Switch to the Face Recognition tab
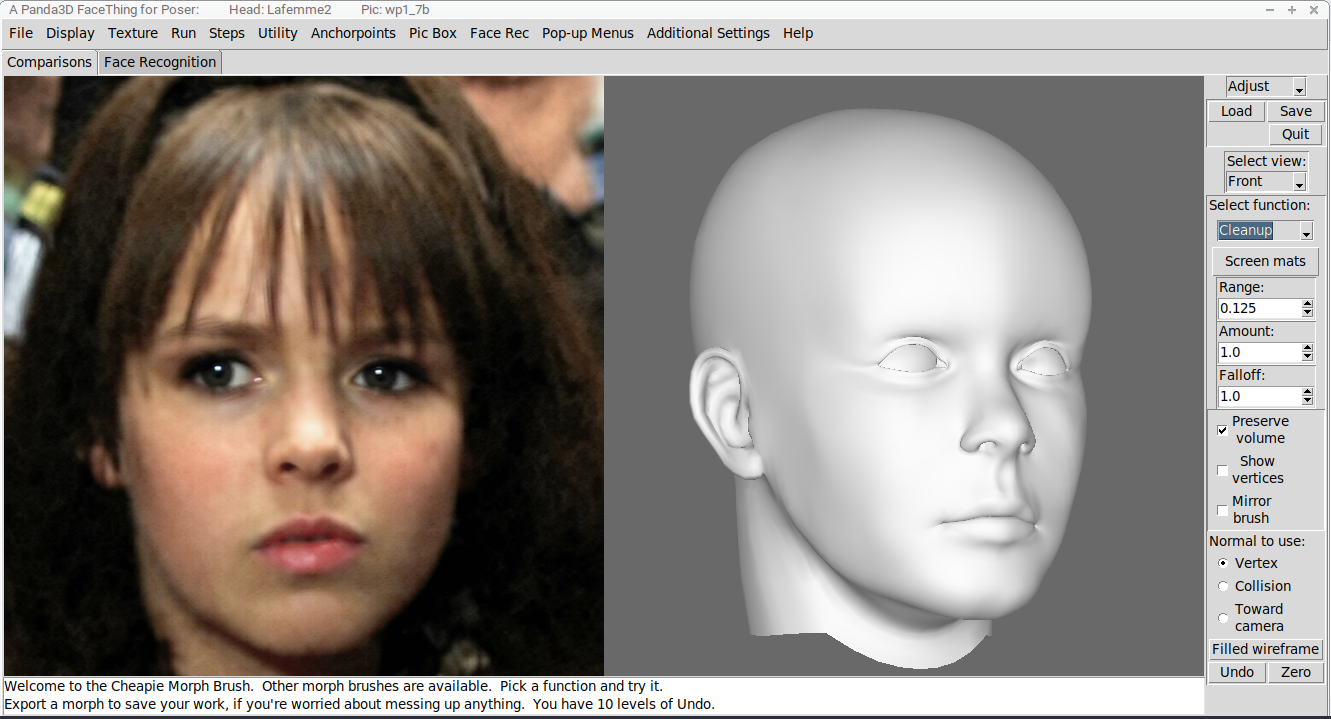Viewport: 1331px width, 719px height. pyautogui.click(x=160, y=62)
